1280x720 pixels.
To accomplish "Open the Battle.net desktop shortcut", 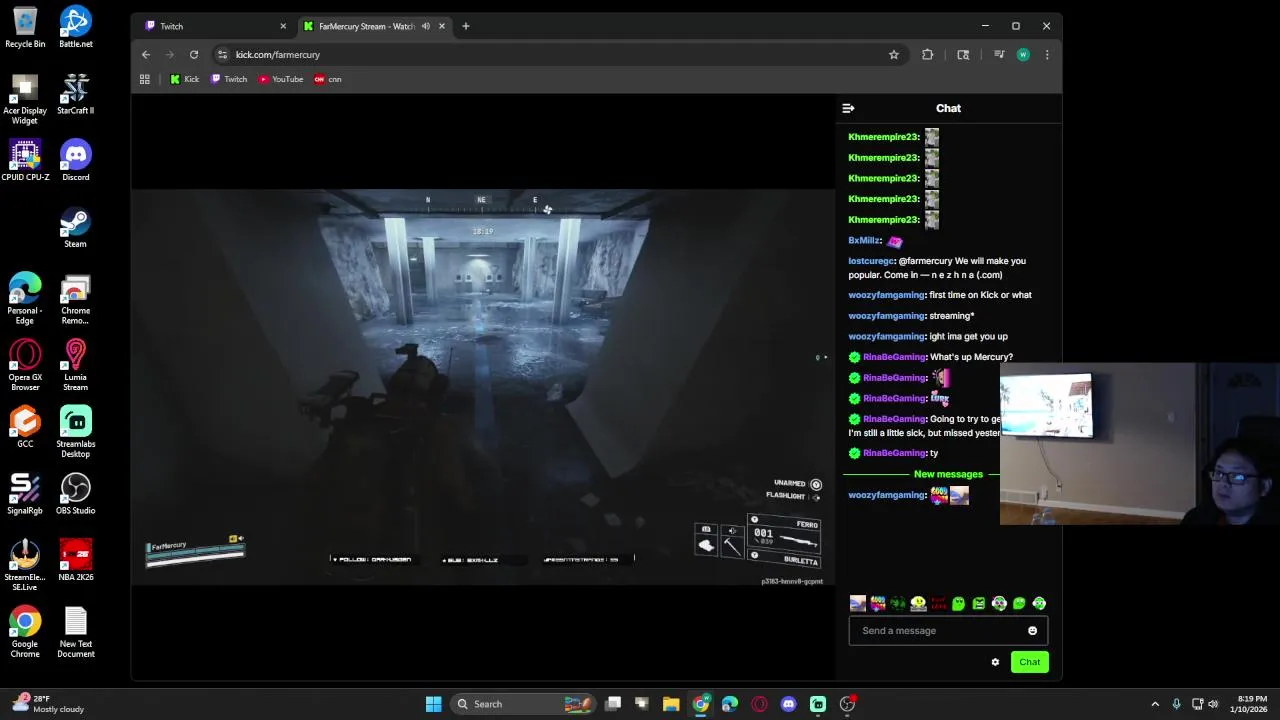I will coord(75,27).
